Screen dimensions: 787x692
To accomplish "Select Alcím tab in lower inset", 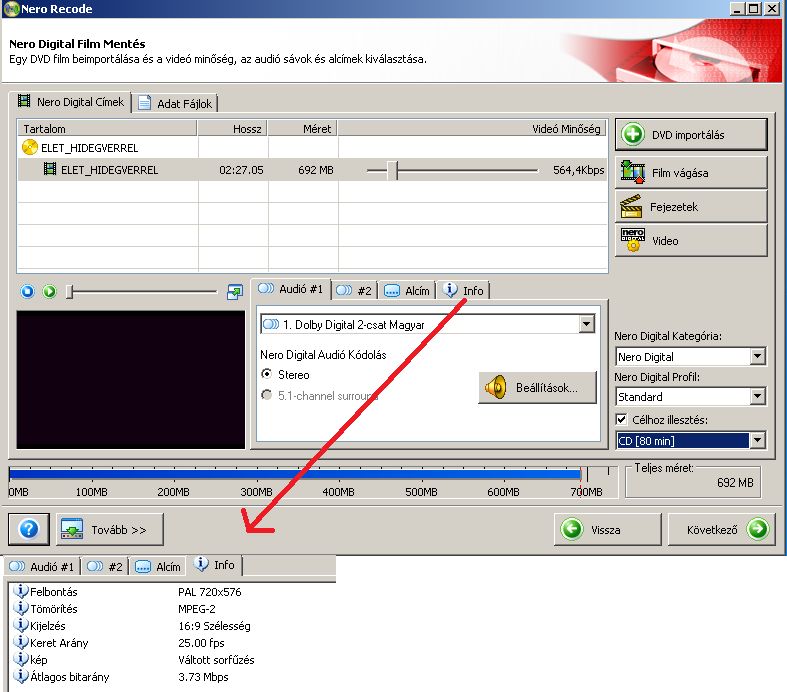I will click(158, 567).
